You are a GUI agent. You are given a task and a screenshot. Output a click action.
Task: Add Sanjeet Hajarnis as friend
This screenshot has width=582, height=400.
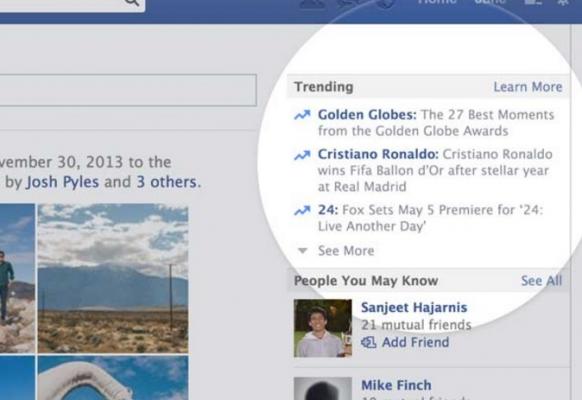(415, 342)
